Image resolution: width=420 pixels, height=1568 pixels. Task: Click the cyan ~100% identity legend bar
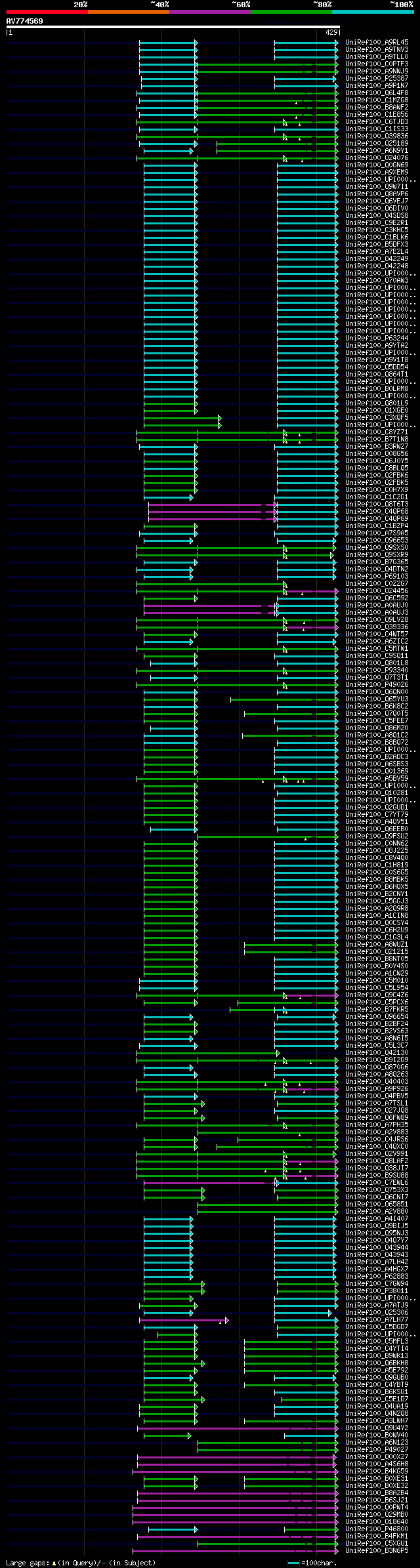tap(373, 11)
